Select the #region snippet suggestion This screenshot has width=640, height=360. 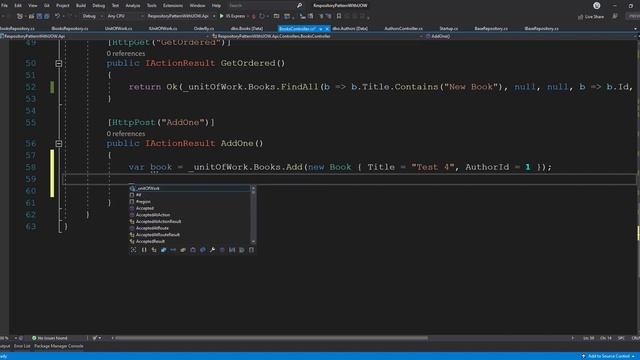(x=190, y=202)
